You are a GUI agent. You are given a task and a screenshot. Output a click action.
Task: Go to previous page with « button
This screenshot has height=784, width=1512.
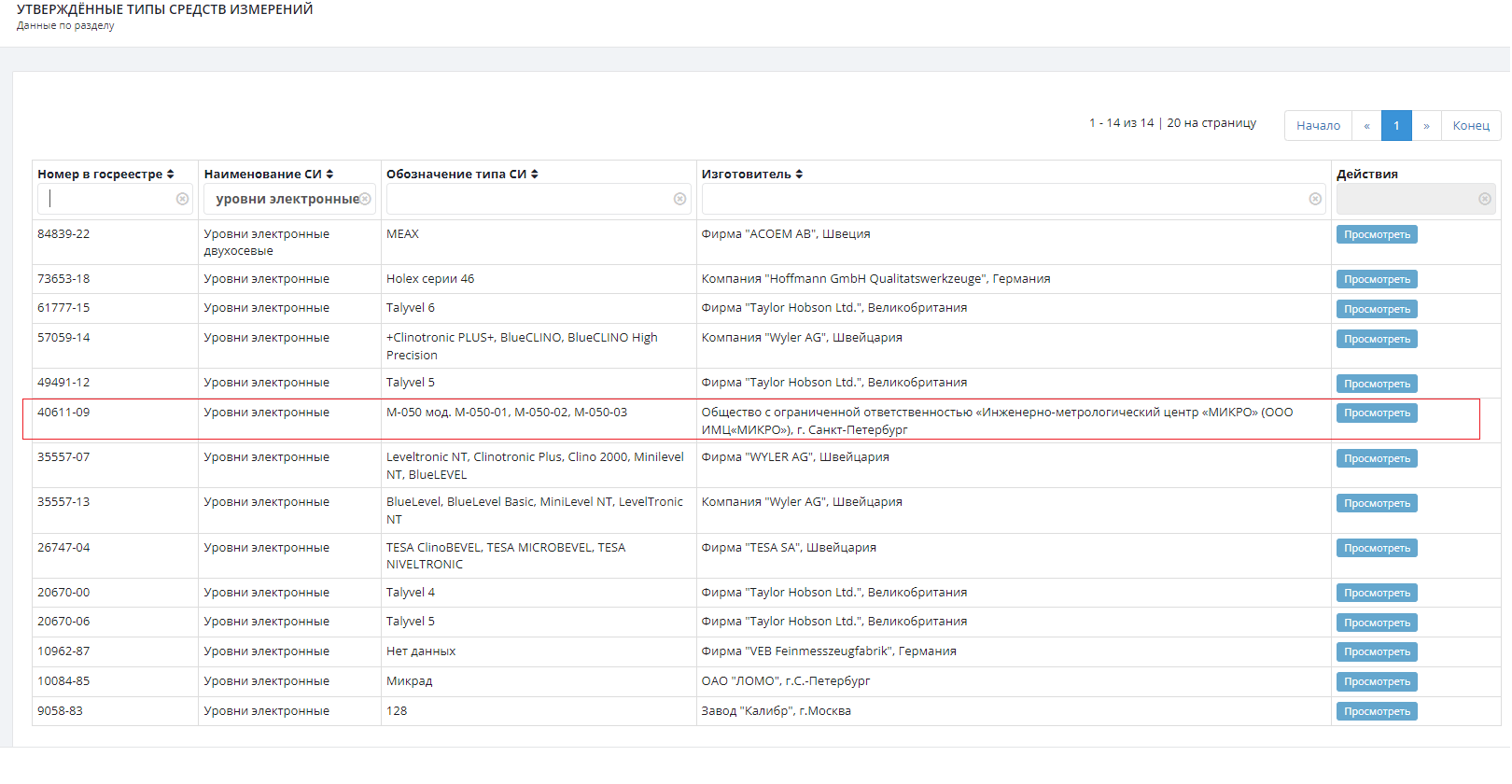(x=1366, y=126)
